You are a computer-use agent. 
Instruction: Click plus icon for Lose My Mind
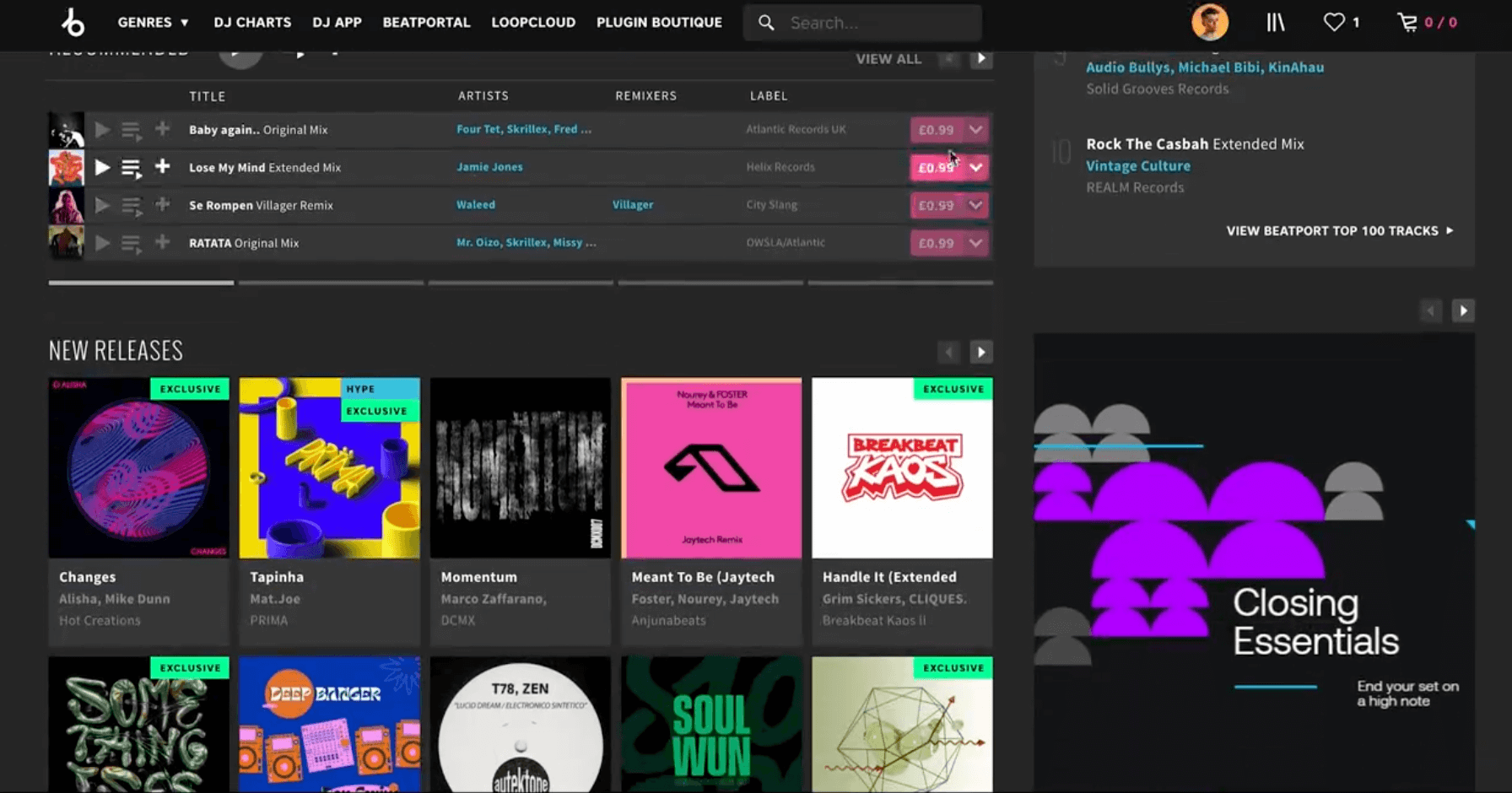(162, 166)
